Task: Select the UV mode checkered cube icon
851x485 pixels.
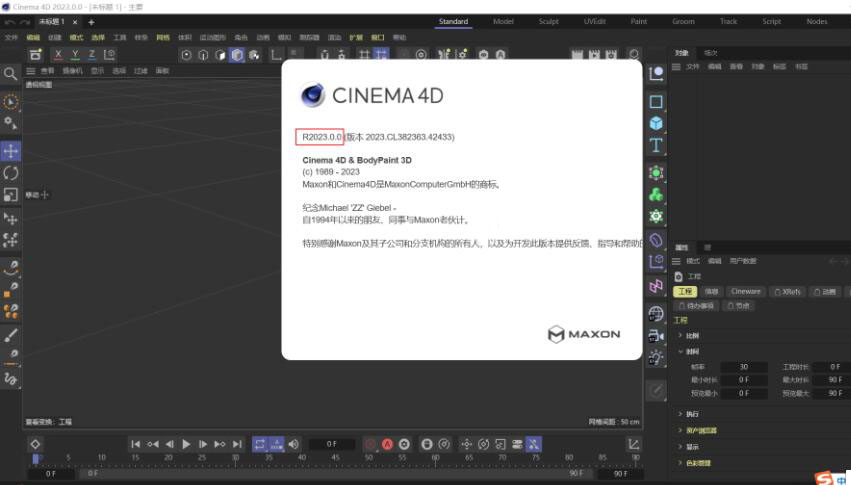Action: click(254, 55)
